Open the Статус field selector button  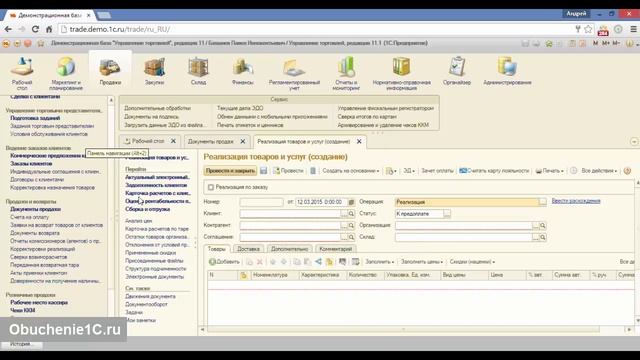coord(447,213)
